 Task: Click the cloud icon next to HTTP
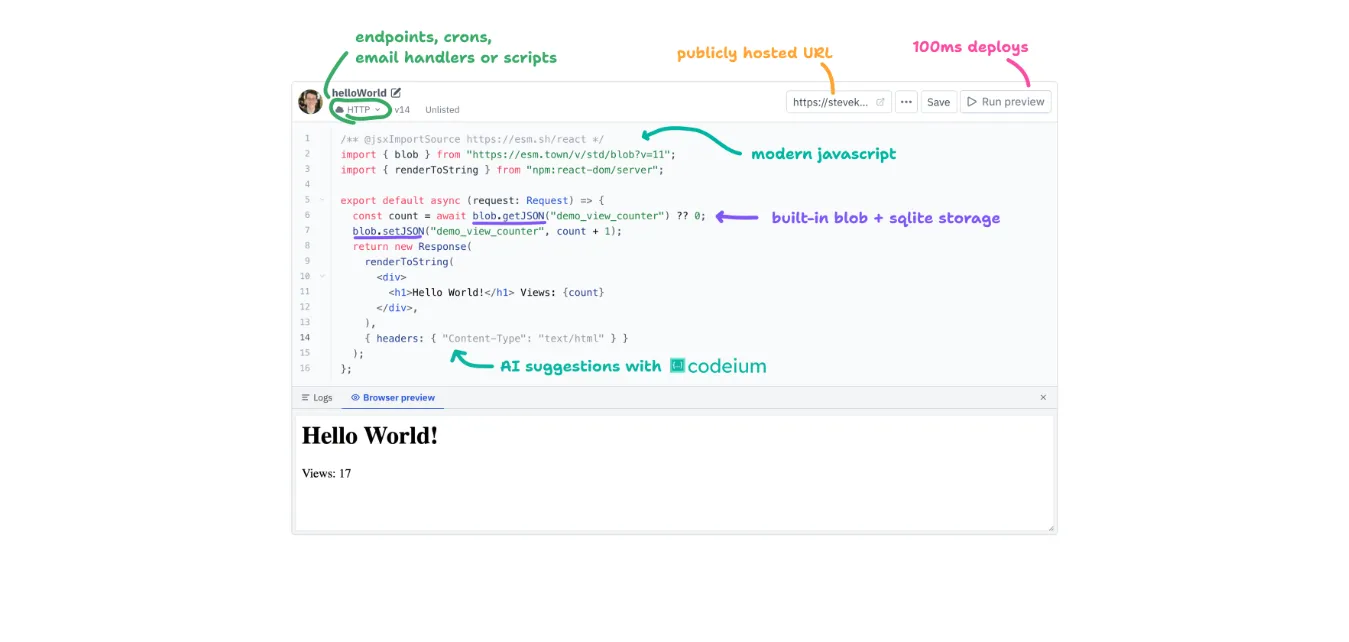pos(340,110)
